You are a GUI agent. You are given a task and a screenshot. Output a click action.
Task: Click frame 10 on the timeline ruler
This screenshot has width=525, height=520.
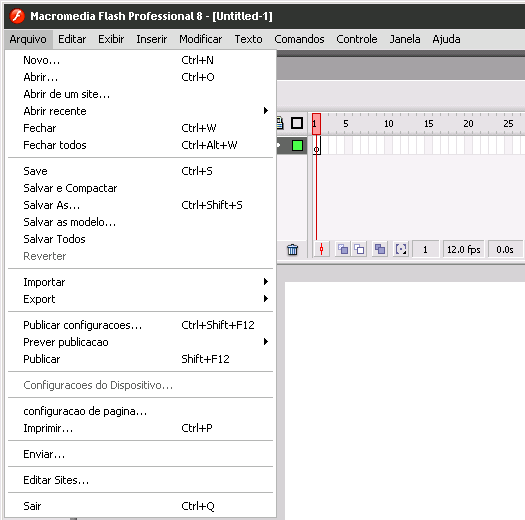388,124
